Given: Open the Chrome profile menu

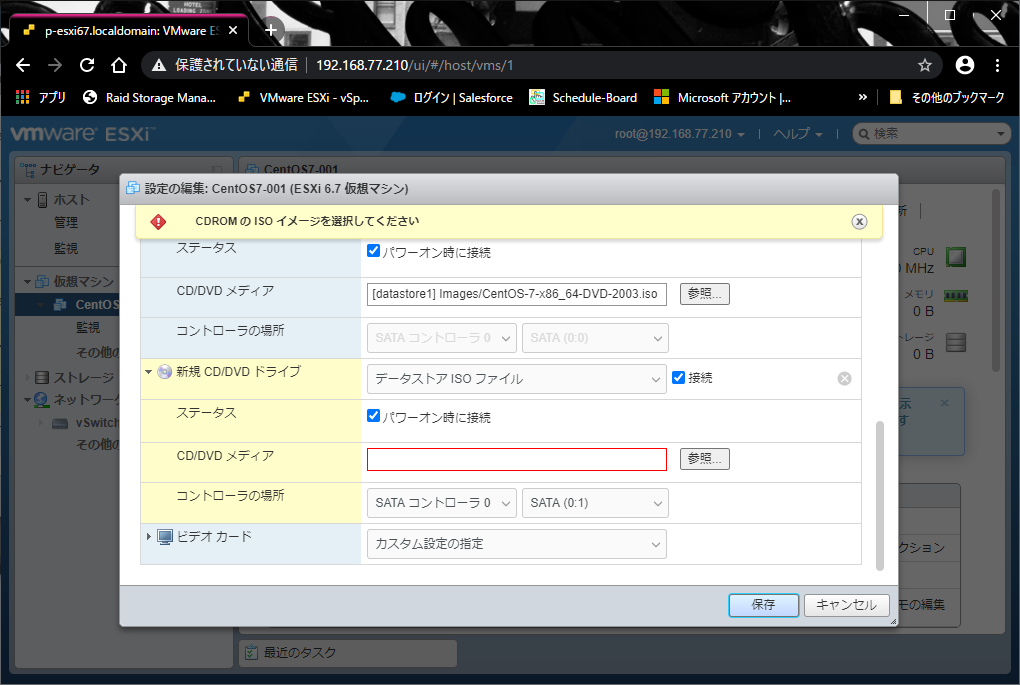Looking at the screenshot, I should [965, 65].
